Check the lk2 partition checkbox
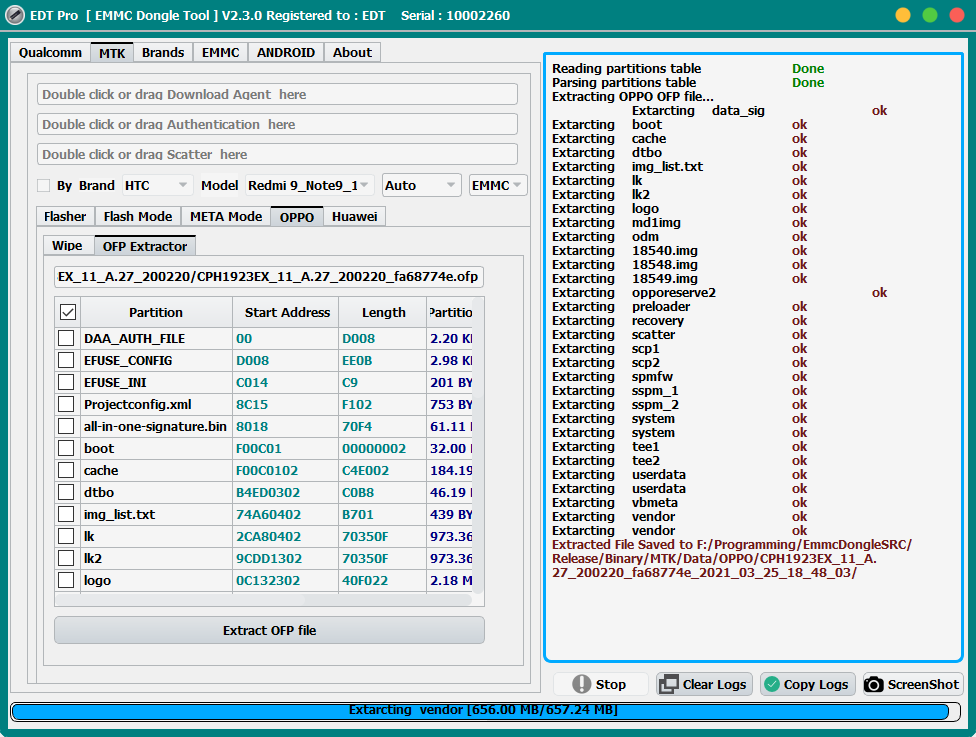The width and height of the screenshot is (976, 737). pyautogui.click(x=66, y=558)
